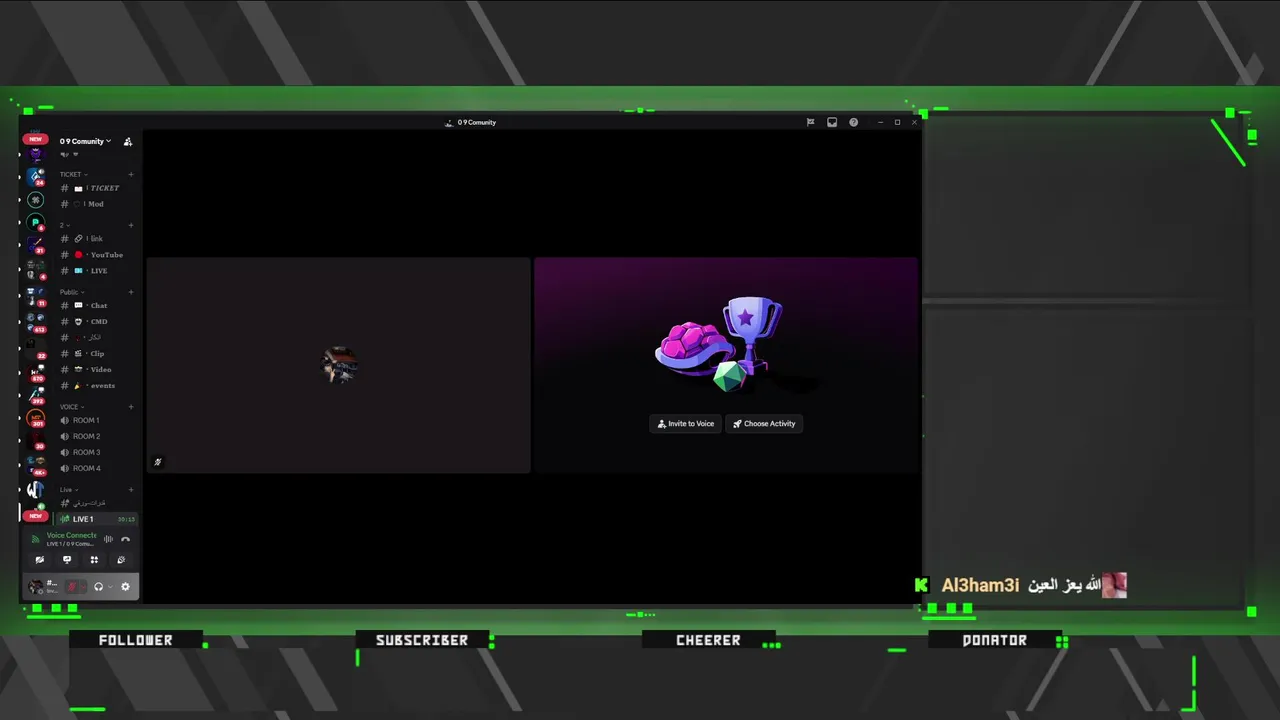Open server icon with 21 badge
The width and height of the screenshot is (1280, 720).
click(36, 246)
